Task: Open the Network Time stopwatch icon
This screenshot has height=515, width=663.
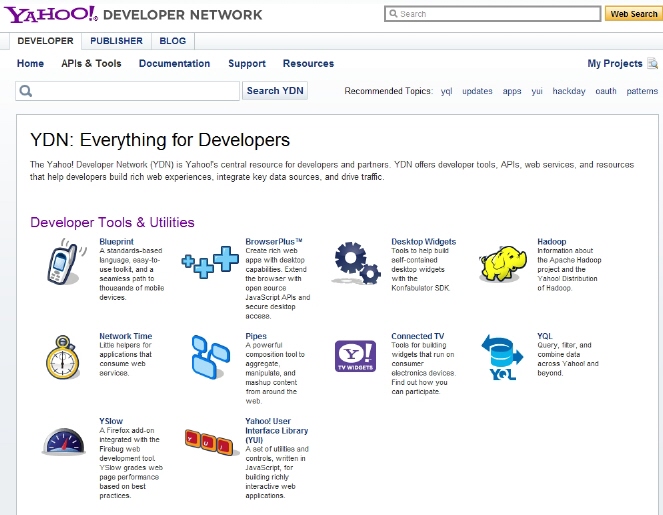Action: (63, 357)
